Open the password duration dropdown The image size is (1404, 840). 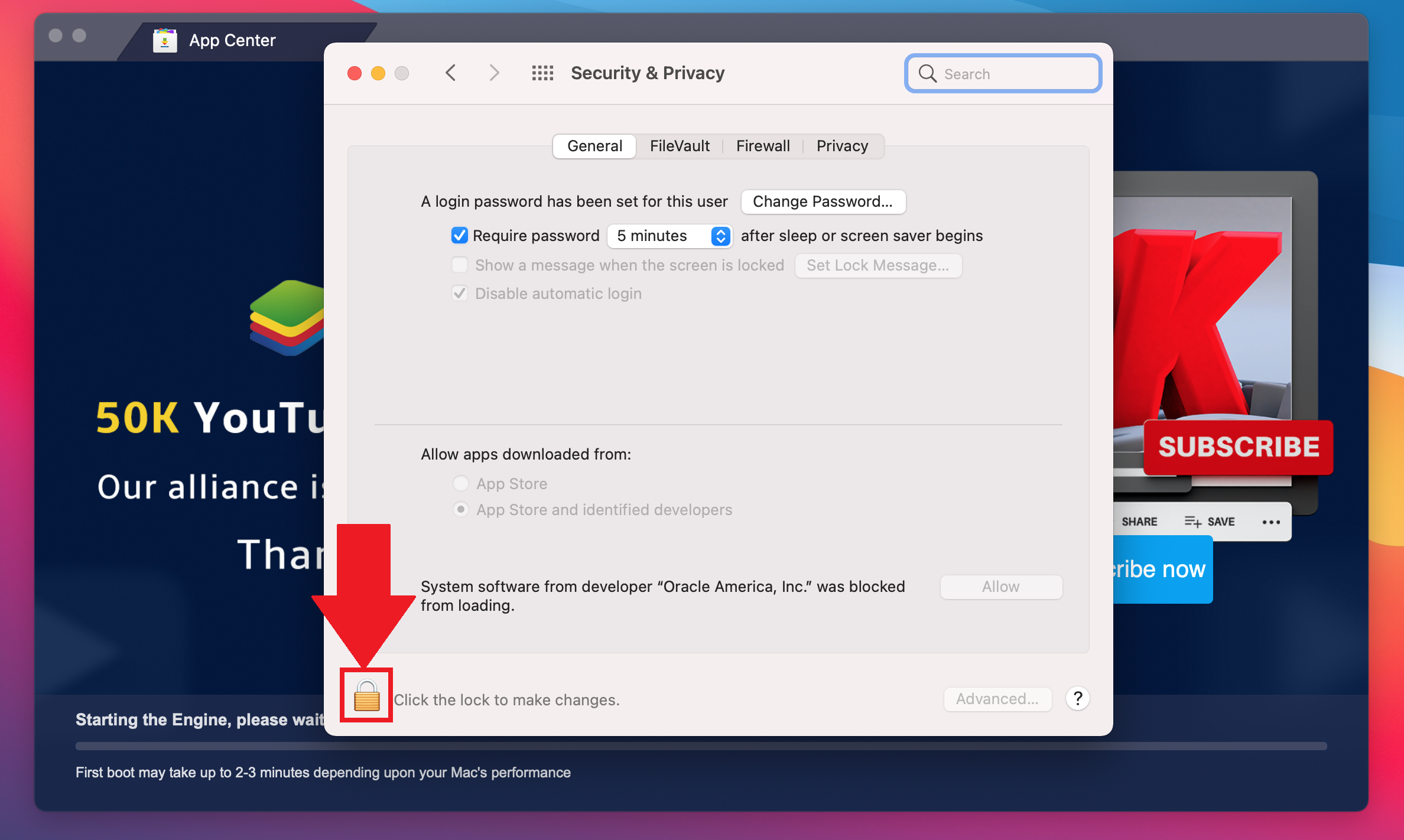671,236
